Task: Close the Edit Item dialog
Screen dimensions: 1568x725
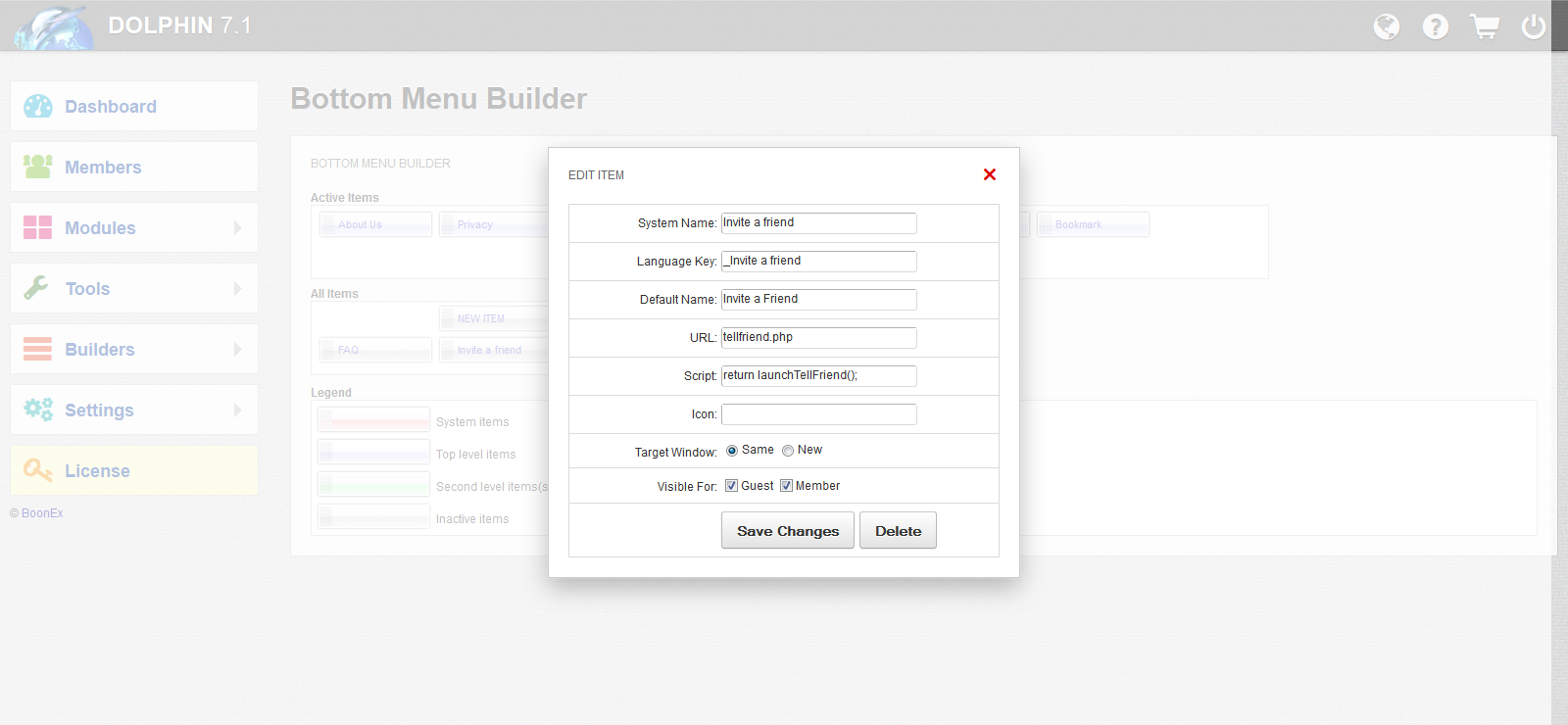Action: pos(990,174)
